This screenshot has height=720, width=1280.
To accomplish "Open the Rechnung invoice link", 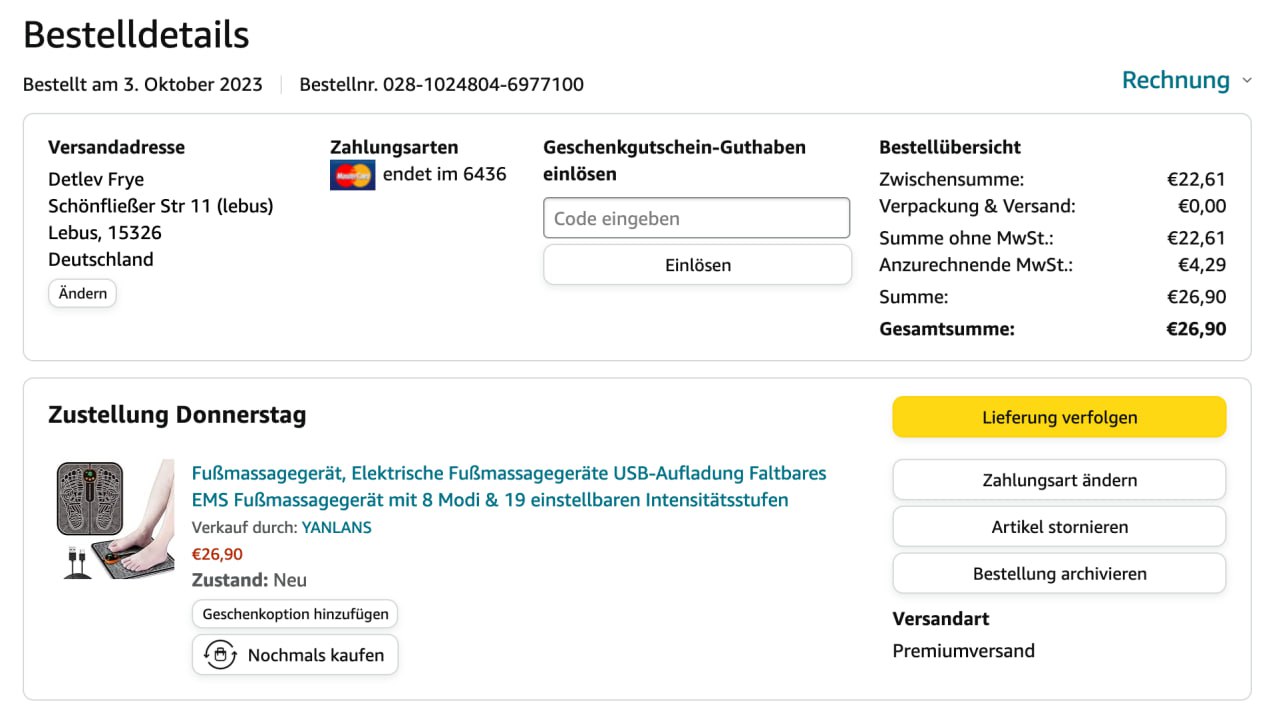I will pos(1175,80).
